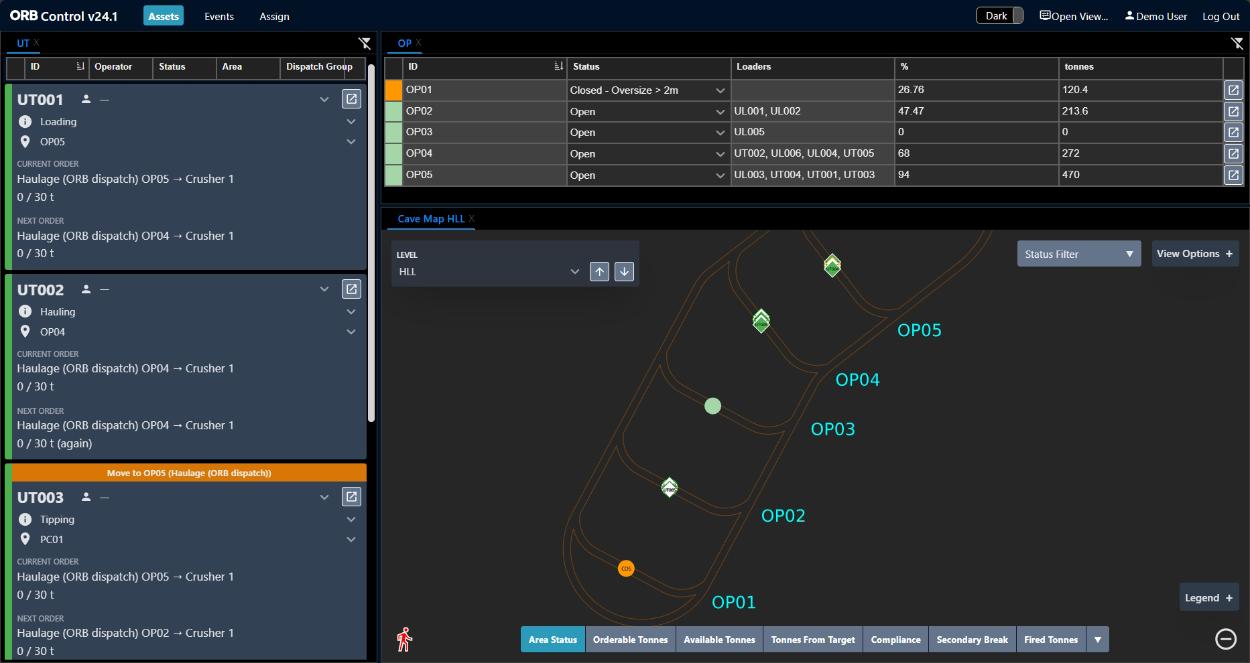Select loader marker near OP02 on map
This screenshot has height=663, width=1250.
(x=669, y=487)
